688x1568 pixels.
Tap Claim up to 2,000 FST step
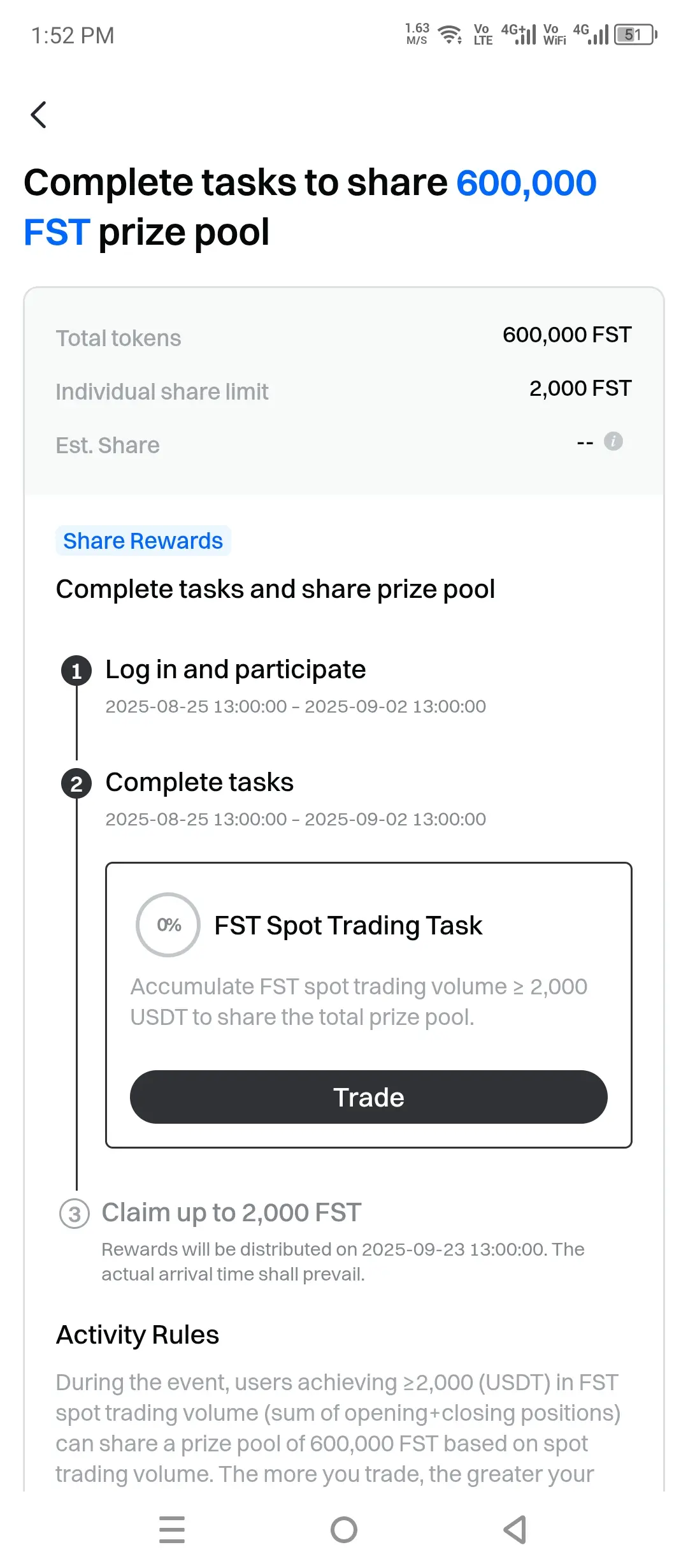point(232,1213)
